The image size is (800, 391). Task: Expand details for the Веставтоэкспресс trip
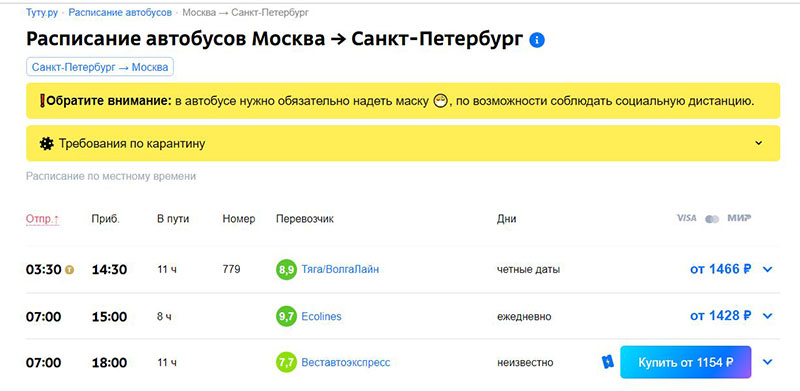[x=767, y=362]
